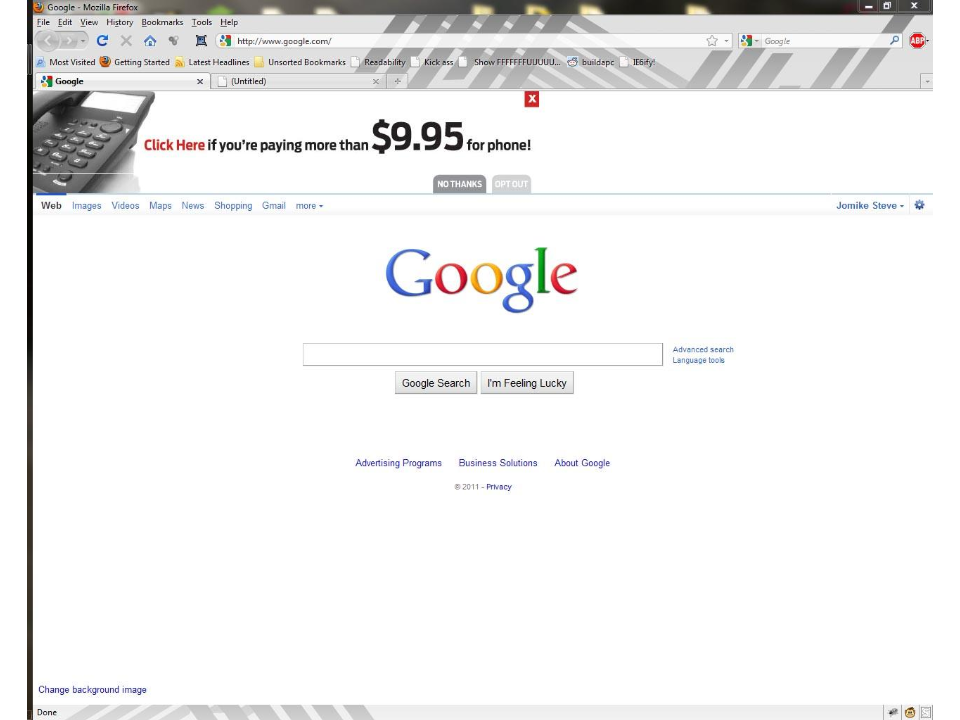Click the URL address bar field

[x=468, y=41]
